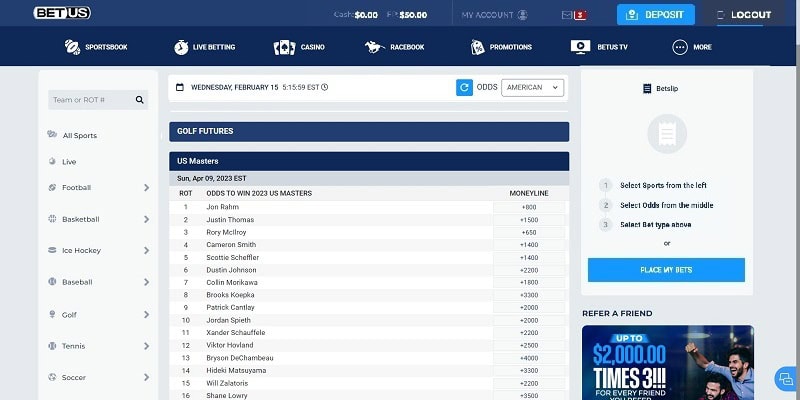The height and width of the screenshot is (400, 800).
Task: Click the Live Betting stopwatch icon
Action: tap(181, 47)
